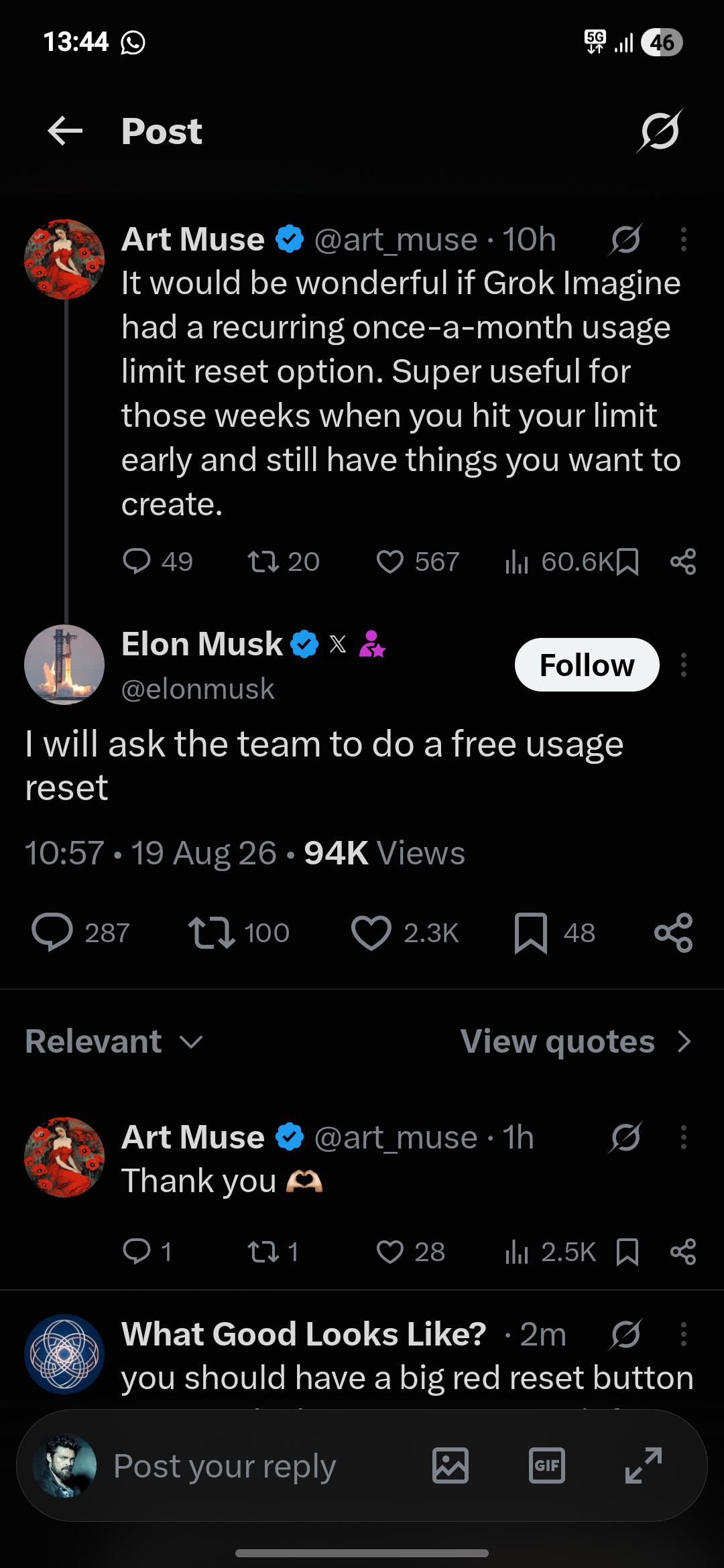The height and width of the screenshot is (1568, 724).
Task: Open View quotes
Action: pyautogui.click(x=576, y=1041)
